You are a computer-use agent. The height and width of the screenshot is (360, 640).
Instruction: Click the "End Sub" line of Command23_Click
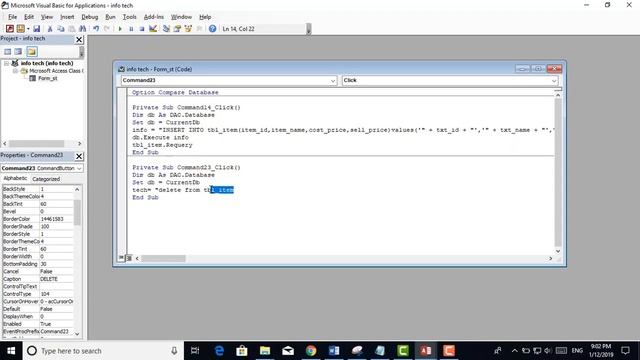[145, 198]
